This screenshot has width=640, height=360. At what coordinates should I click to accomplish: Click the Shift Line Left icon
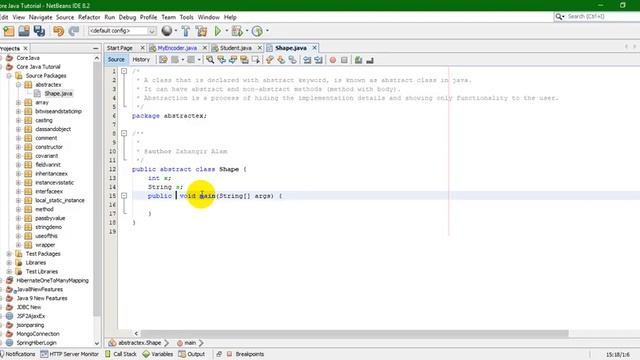coord(307,60)
